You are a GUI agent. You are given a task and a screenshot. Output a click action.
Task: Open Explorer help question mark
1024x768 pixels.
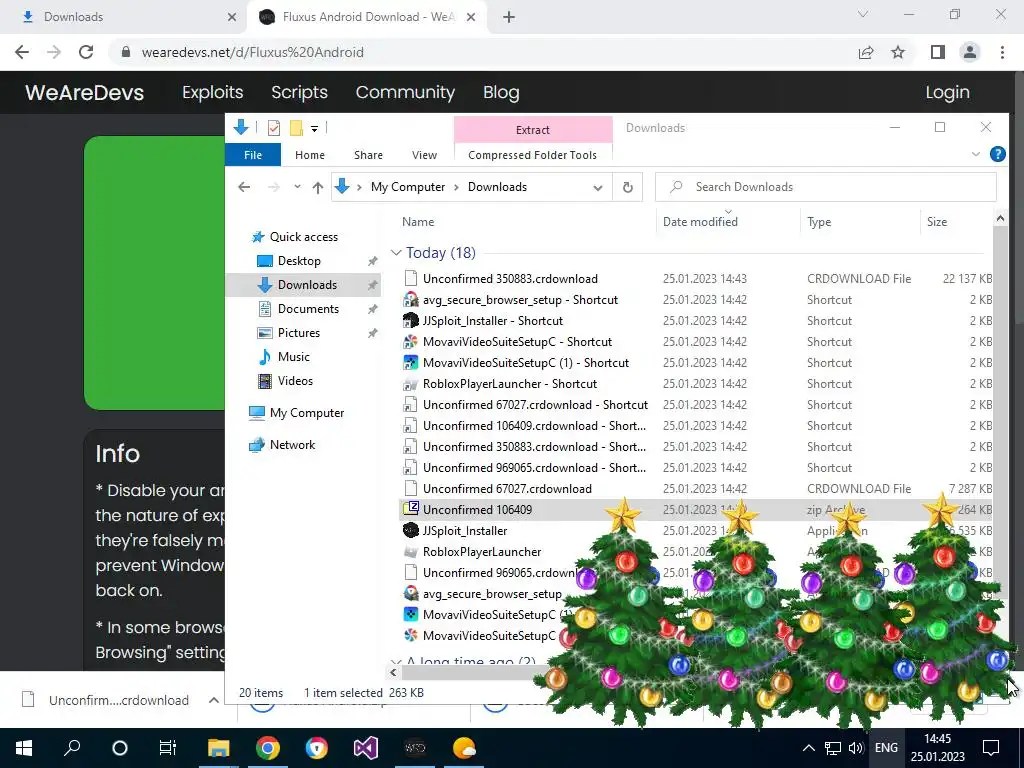[997, 154]
